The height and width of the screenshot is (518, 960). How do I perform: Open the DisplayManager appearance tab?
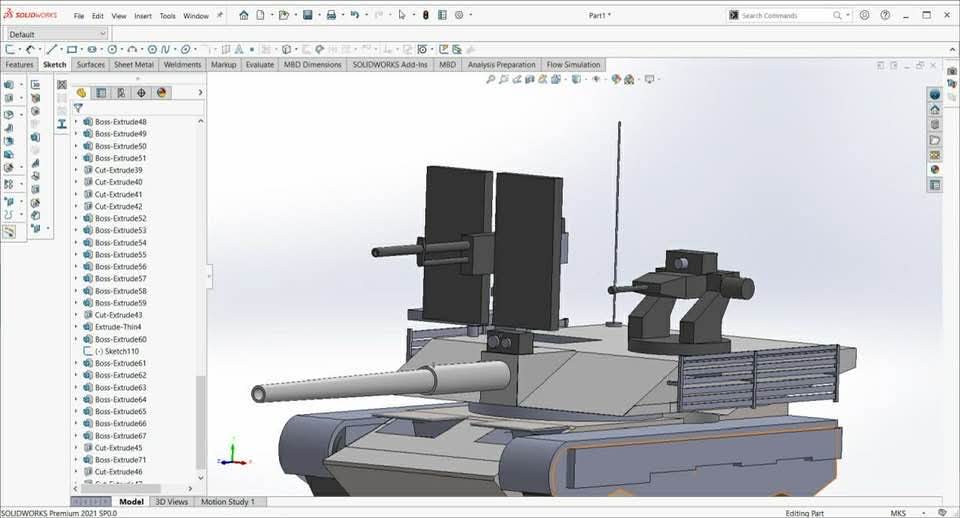tap(161, 92)
